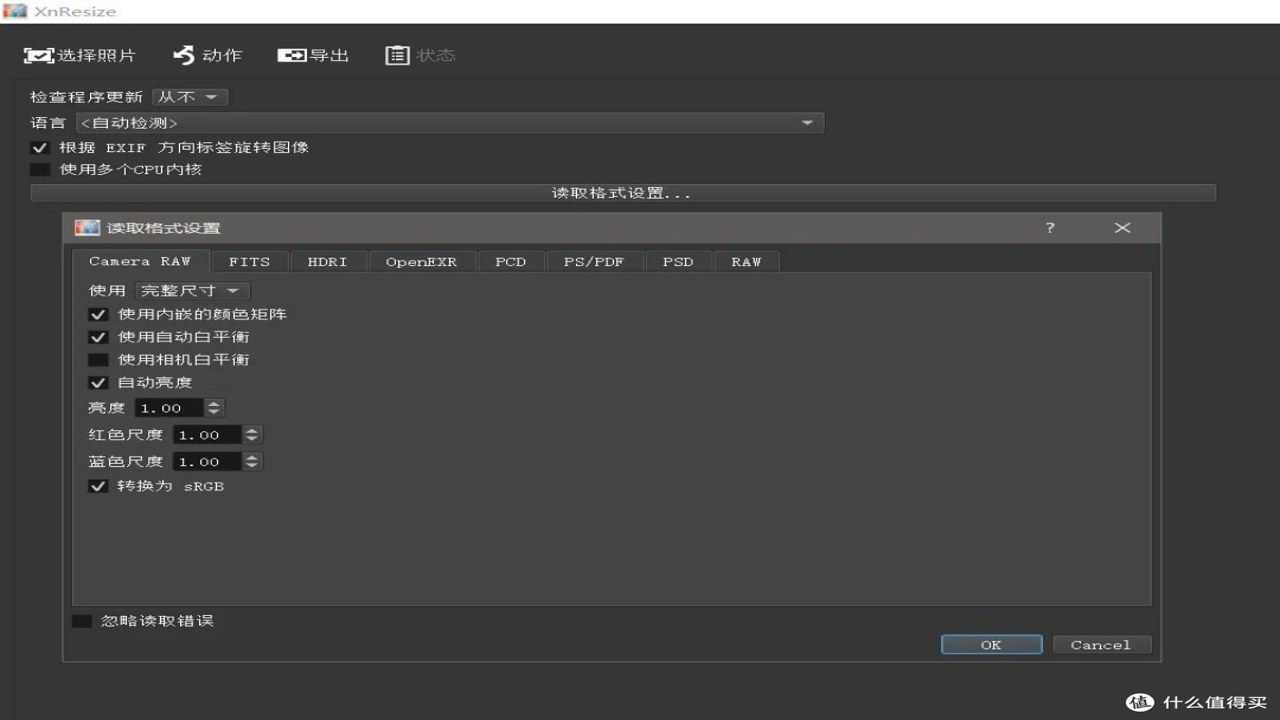Switch to the 动作 section
The height and width of the screenshot is (720, 1280).
pyautogui.click(x=208, y=56)
